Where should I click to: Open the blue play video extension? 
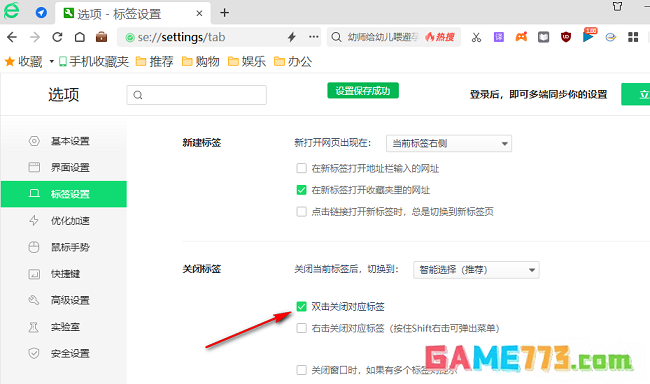pyautogui.click(x=588, y=36)
